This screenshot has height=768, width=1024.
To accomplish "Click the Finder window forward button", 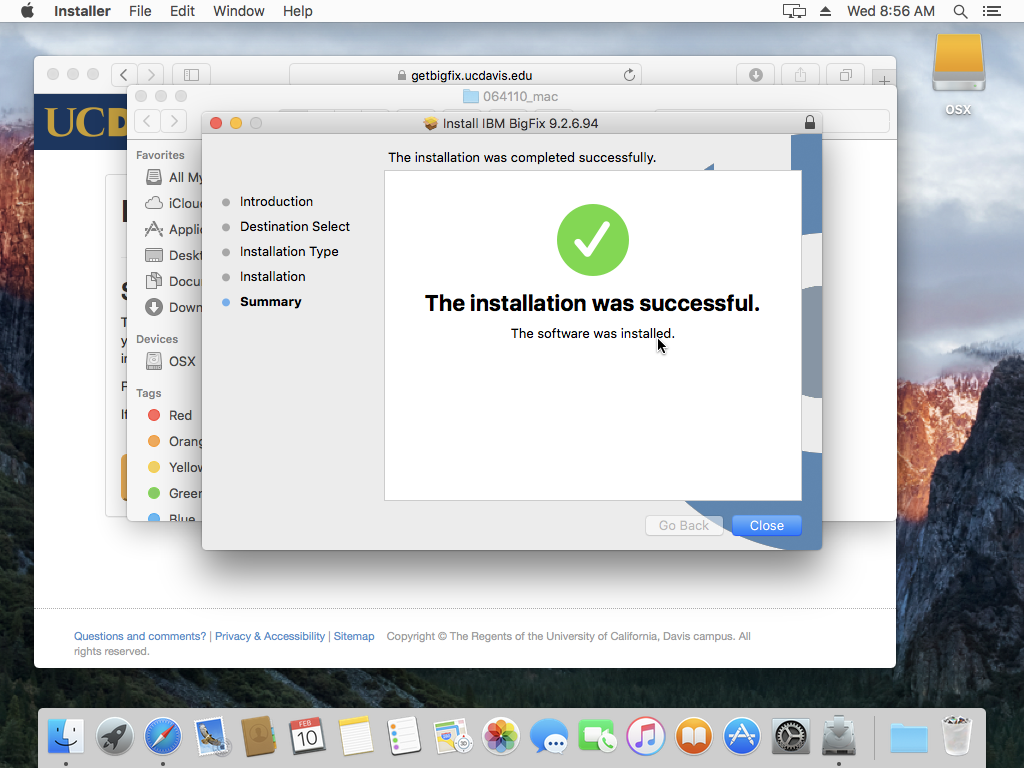I will [x=174, y=121].
